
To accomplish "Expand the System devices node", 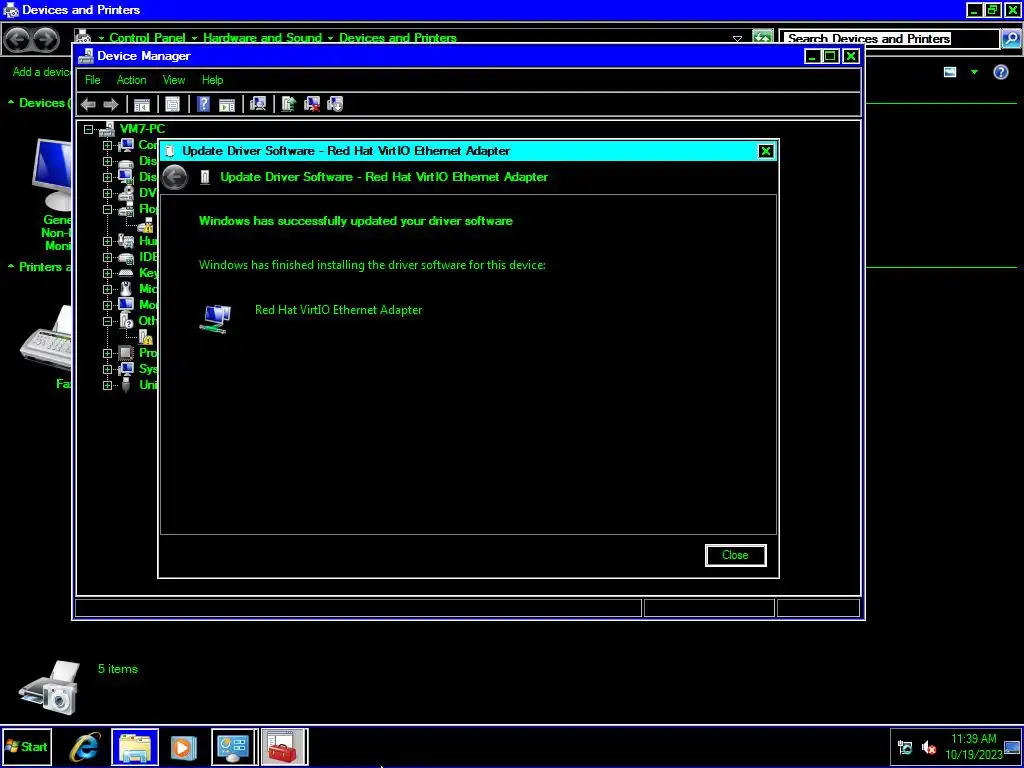I will (108, 369).
